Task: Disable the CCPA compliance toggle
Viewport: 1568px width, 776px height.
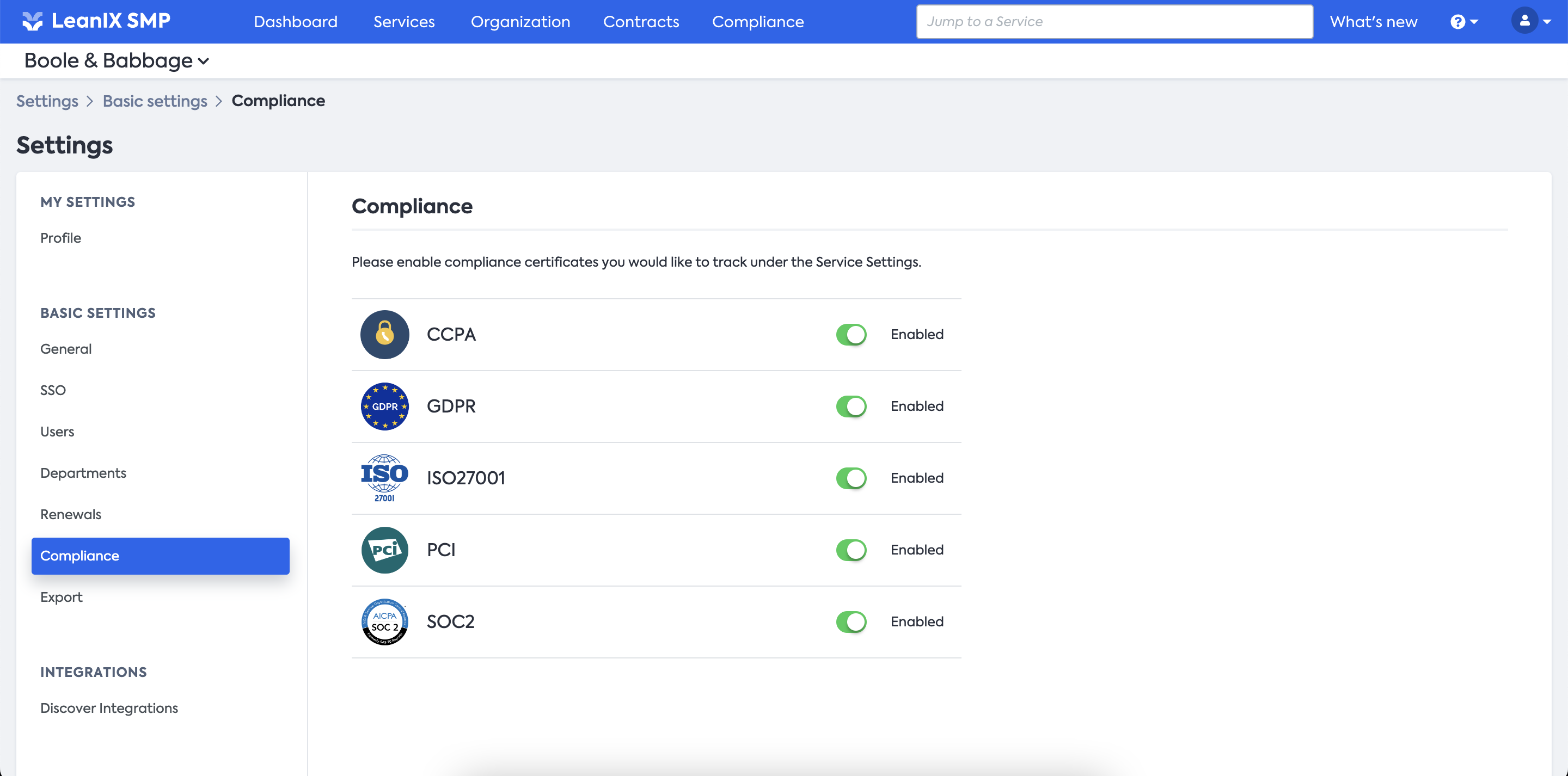Action: point(851,334)
